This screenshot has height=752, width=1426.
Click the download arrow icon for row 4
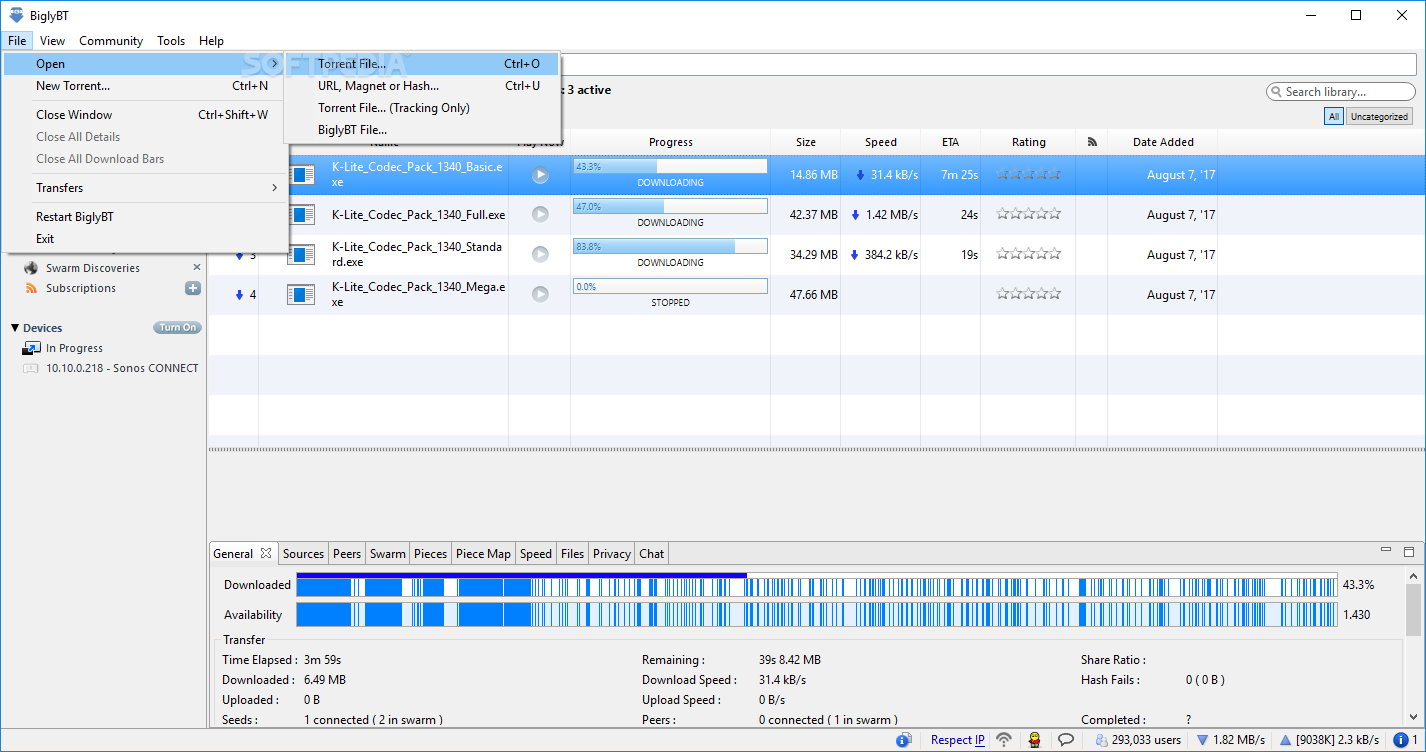coord(239,295)
